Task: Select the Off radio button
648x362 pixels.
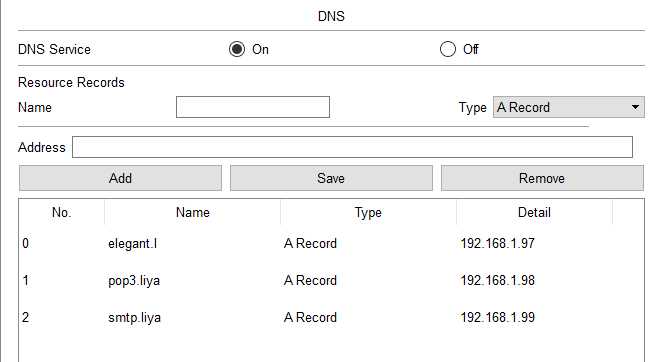Action: (x=448, y=49)
